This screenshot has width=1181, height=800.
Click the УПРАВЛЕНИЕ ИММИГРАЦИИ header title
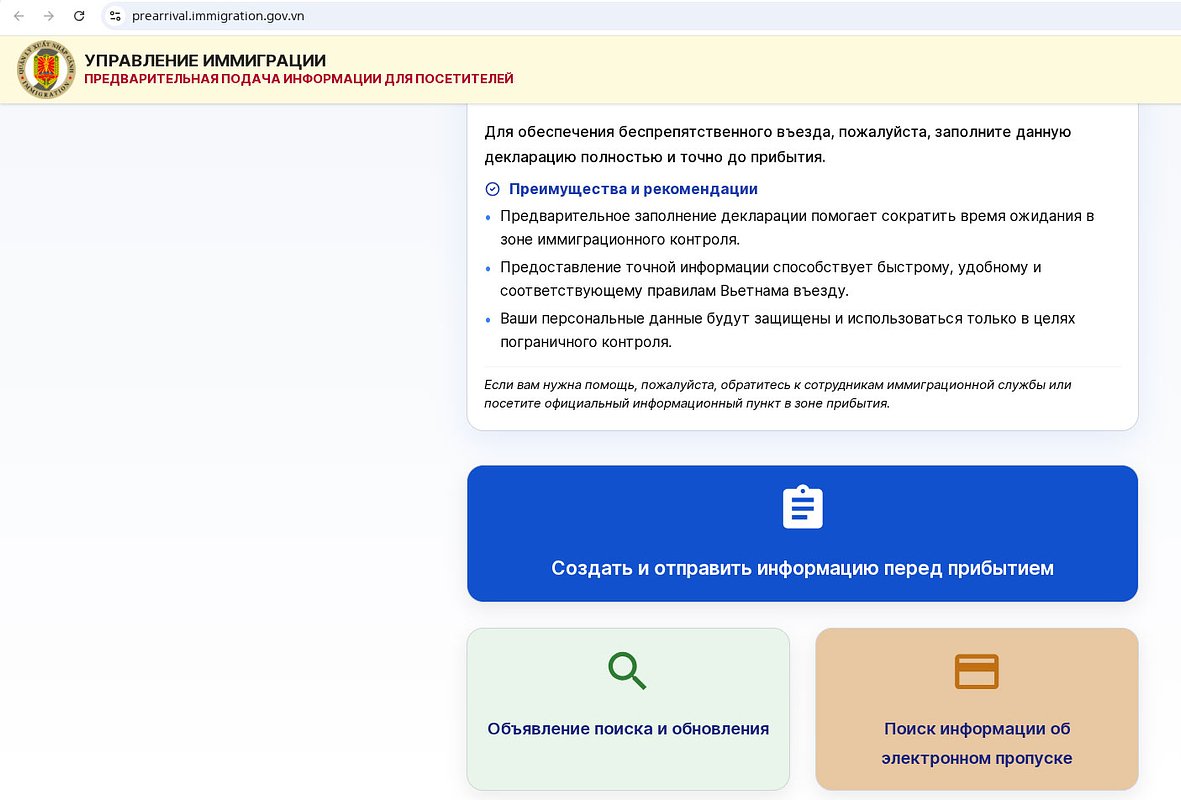205,60
